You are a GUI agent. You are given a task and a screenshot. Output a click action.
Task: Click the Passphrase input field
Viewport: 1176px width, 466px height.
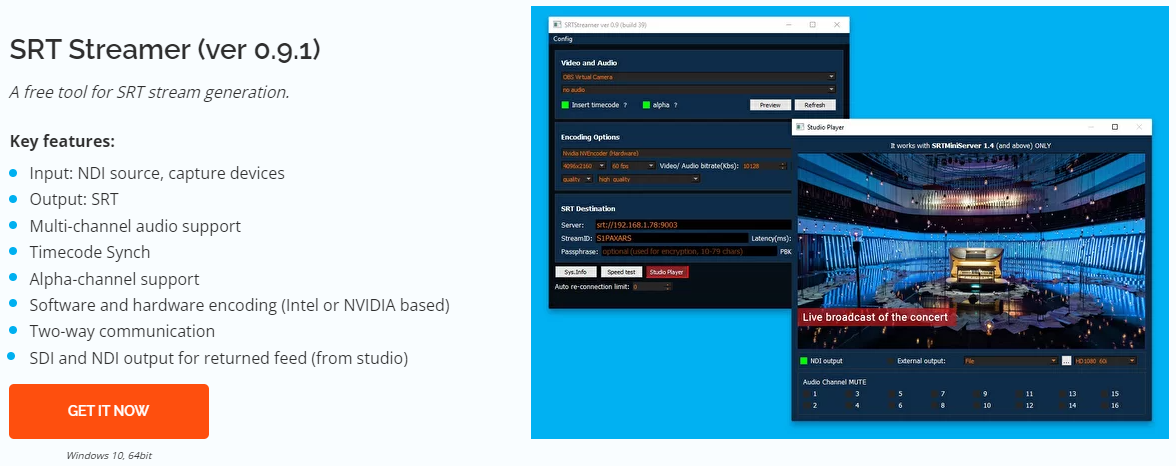tap(688, 251)
